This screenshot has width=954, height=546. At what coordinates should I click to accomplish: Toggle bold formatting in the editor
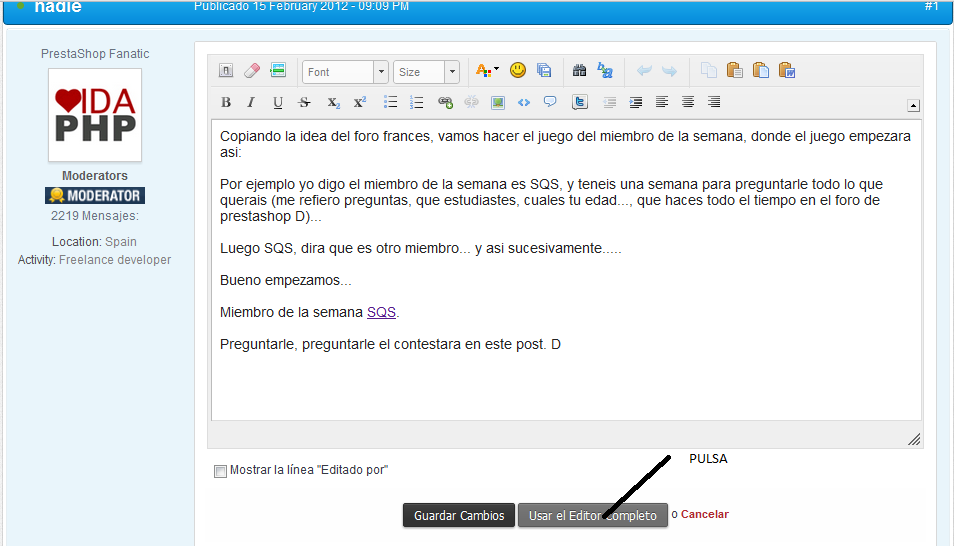pos(226,102)
